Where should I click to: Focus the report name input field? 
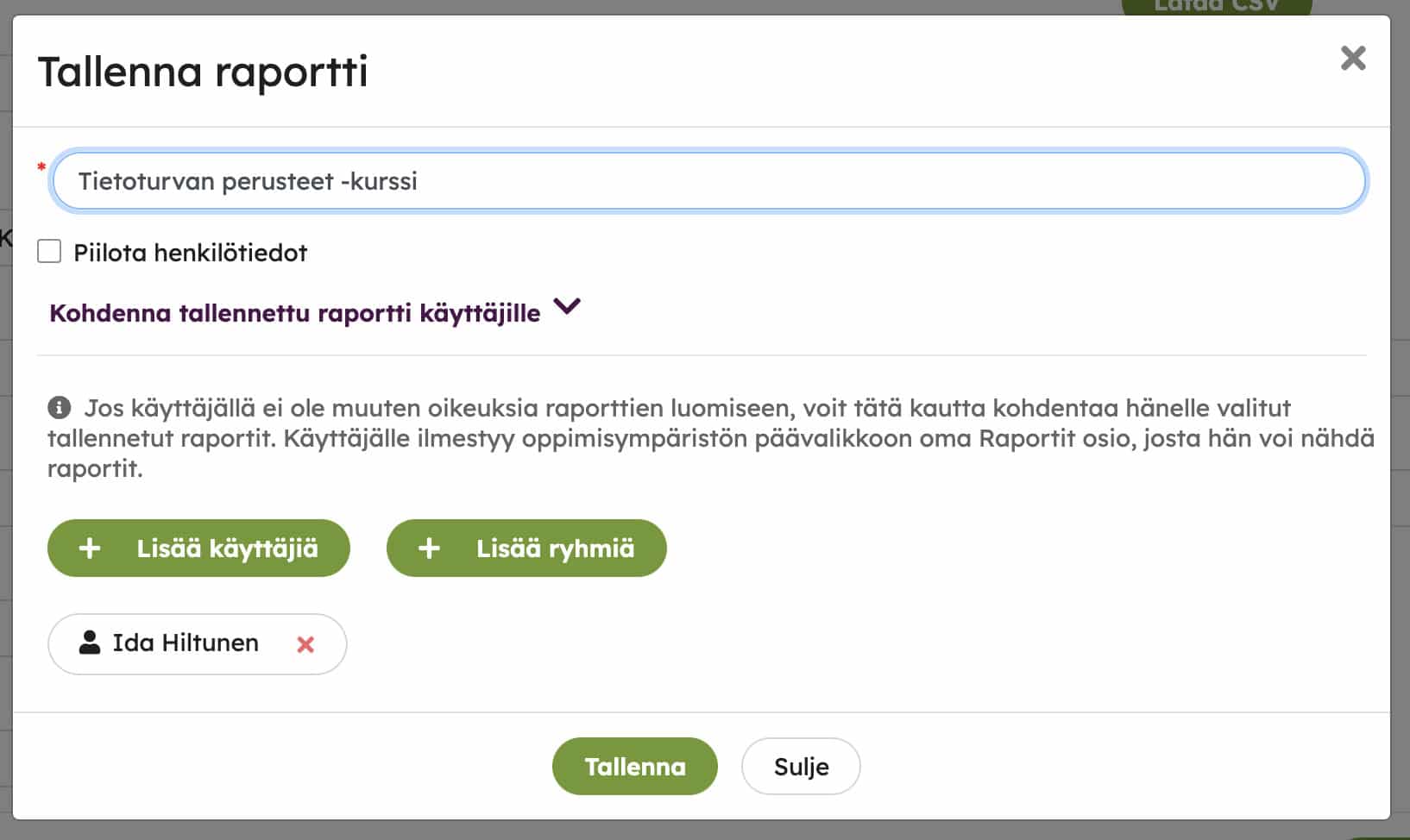[709, 181]
